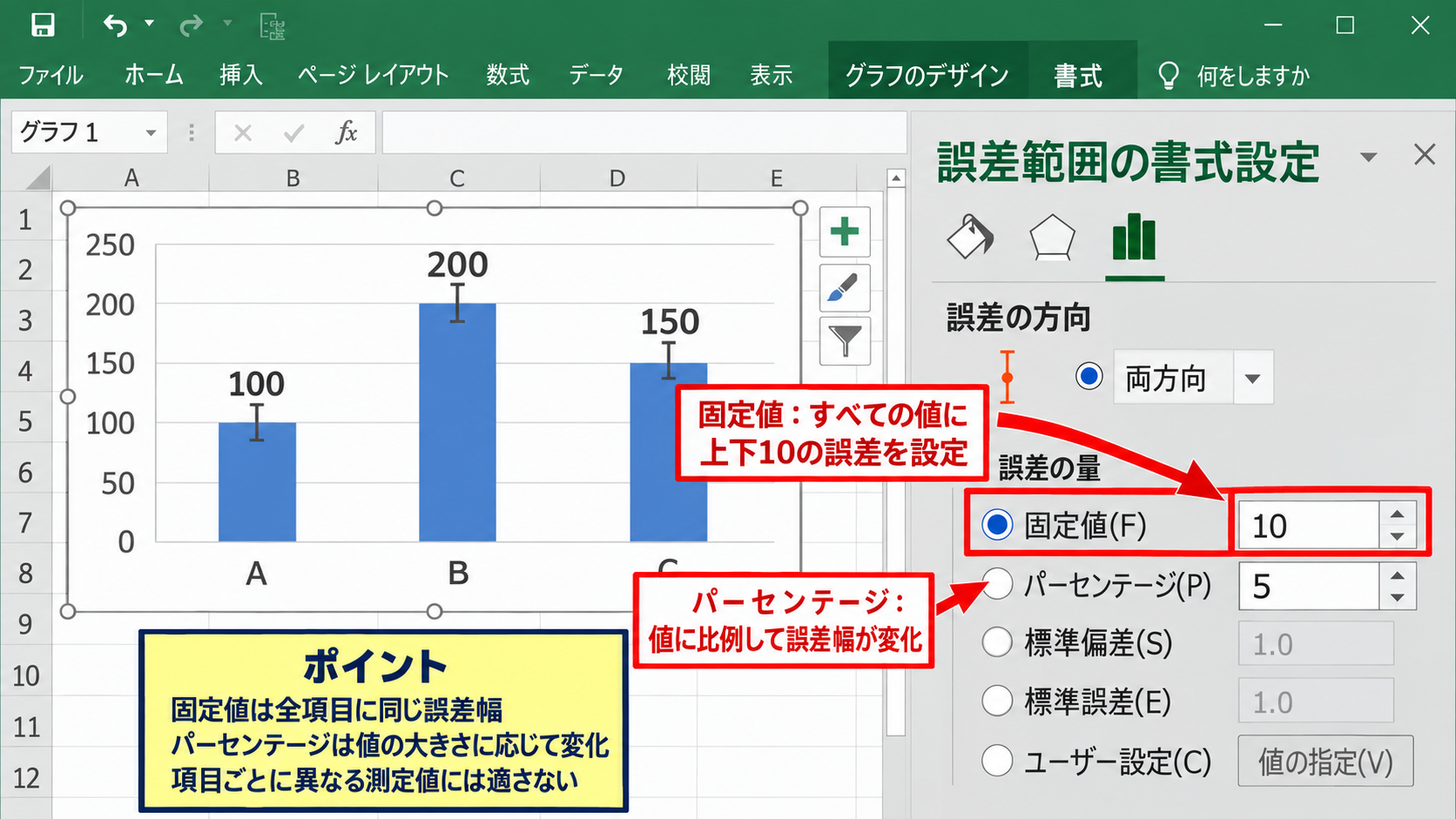Click inside the formula bar input

[x=644, y=132]
